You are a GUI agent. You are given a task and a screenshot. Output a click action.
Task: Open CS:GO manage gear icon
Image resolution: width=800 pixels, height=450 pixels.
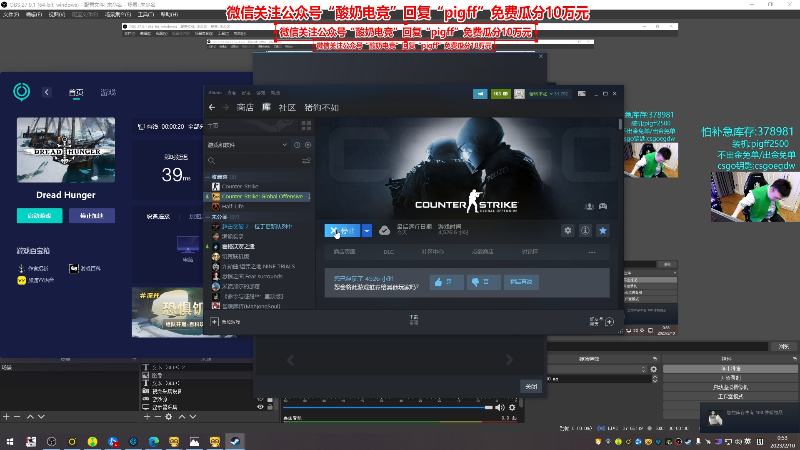(x=568, y=231)
